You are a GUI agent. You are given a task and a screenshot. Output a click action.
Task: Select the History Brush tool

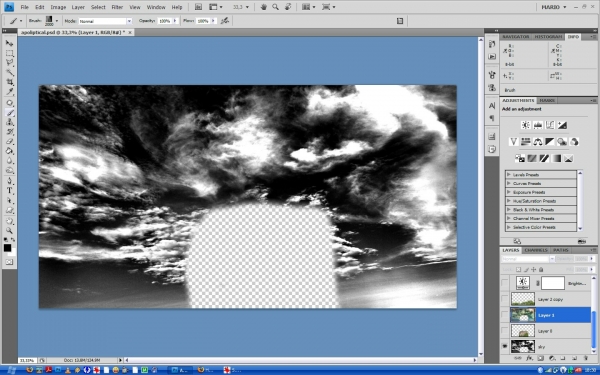click(x=10, y=132)
